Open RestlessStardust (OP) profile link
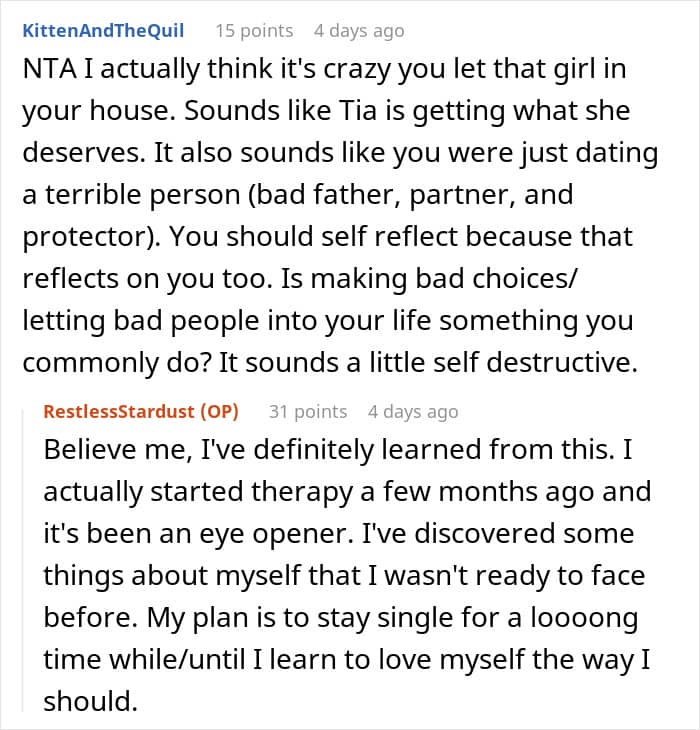Screen dimensions: 700x730 point(141,412)
